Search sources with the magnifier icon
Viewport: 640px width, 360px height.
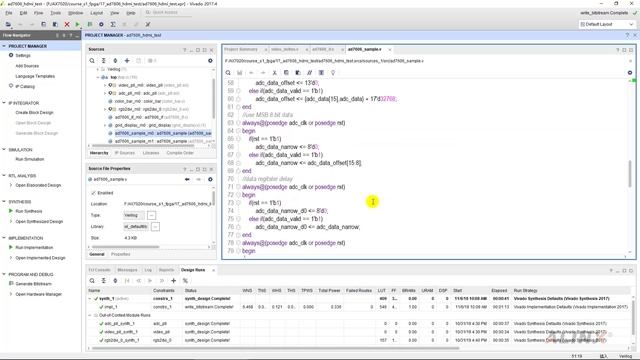92,61
